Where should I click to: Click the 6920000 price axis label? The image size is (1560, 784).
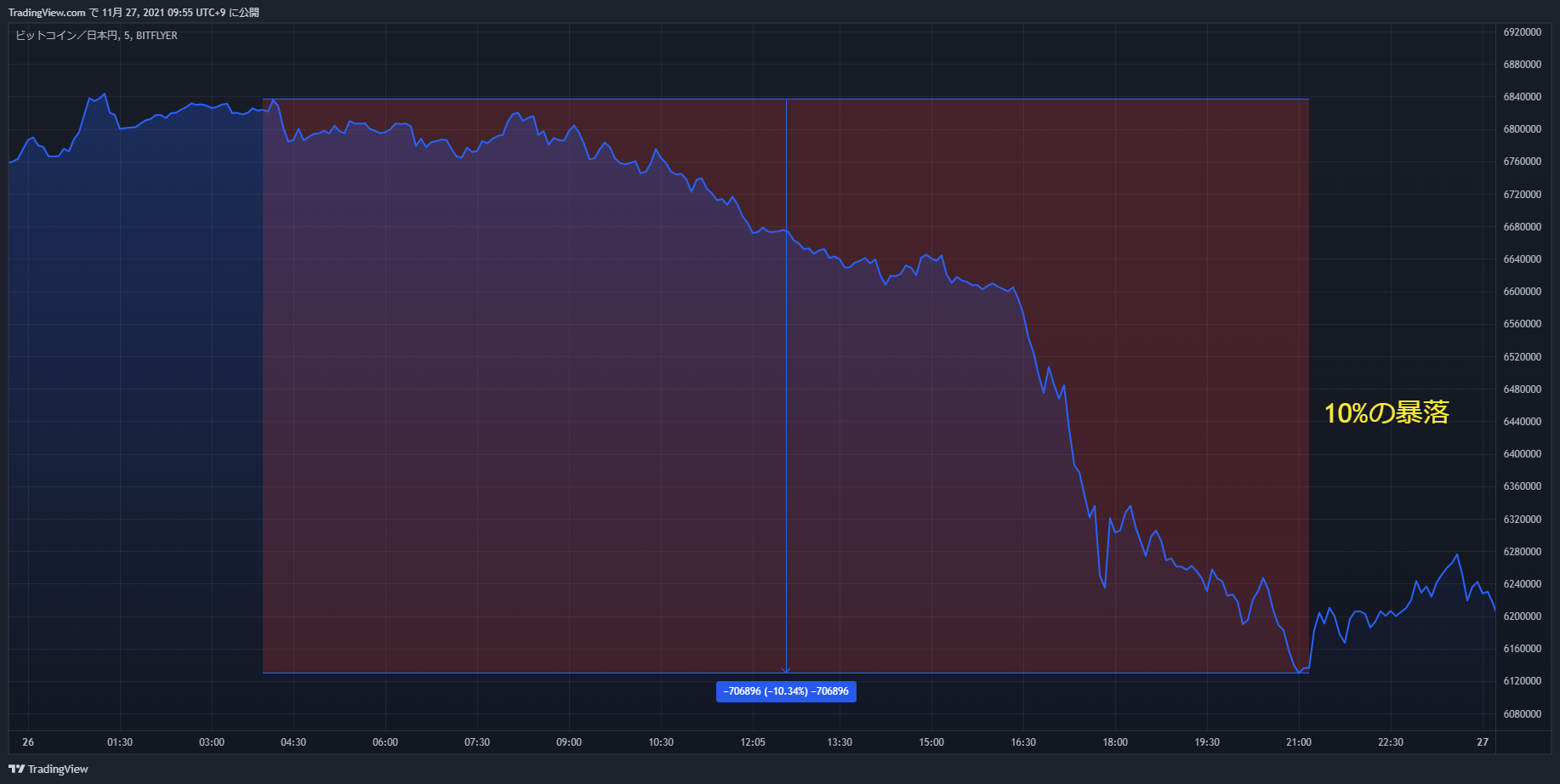coord(1523,32)
